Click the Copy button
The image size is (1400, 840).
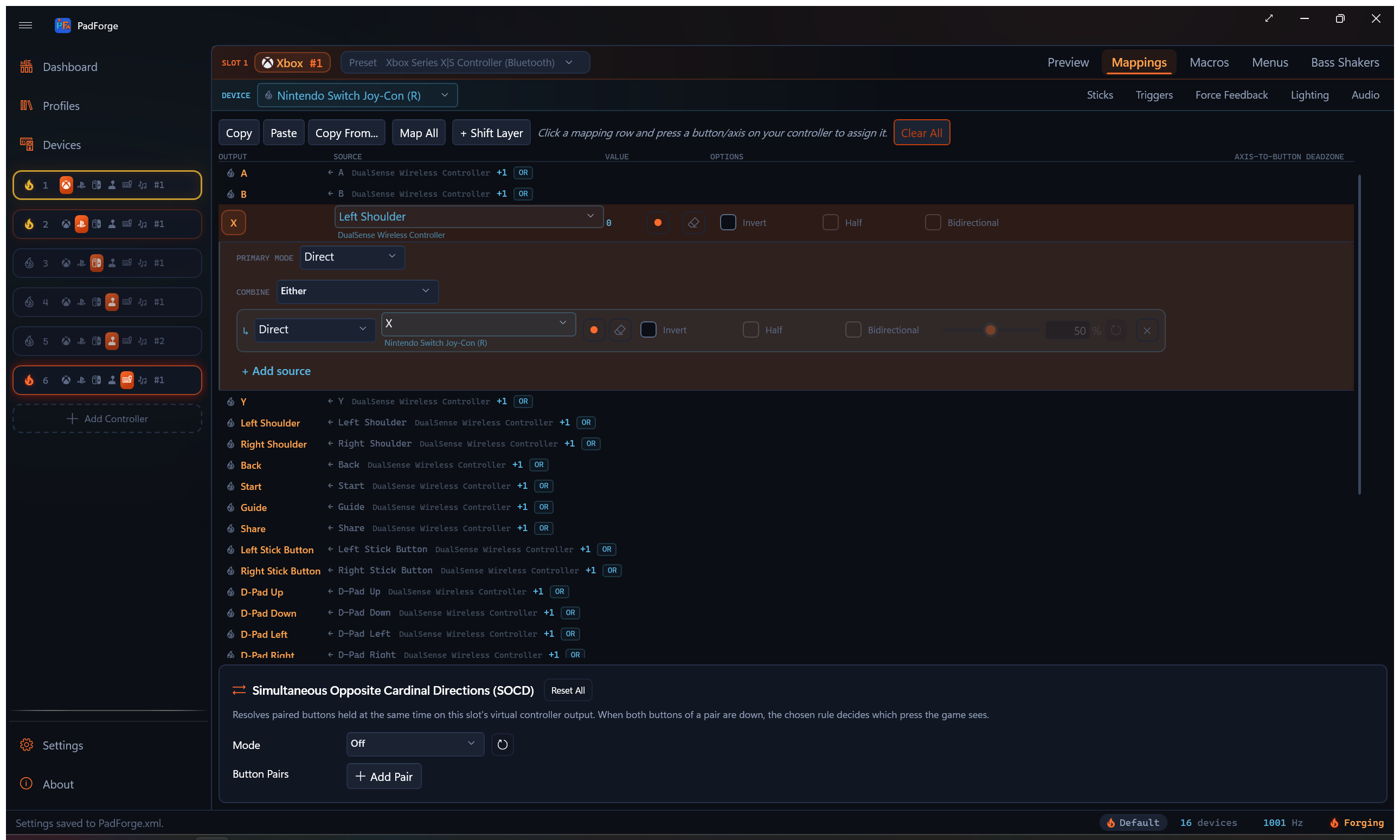[x=239, y=133]
